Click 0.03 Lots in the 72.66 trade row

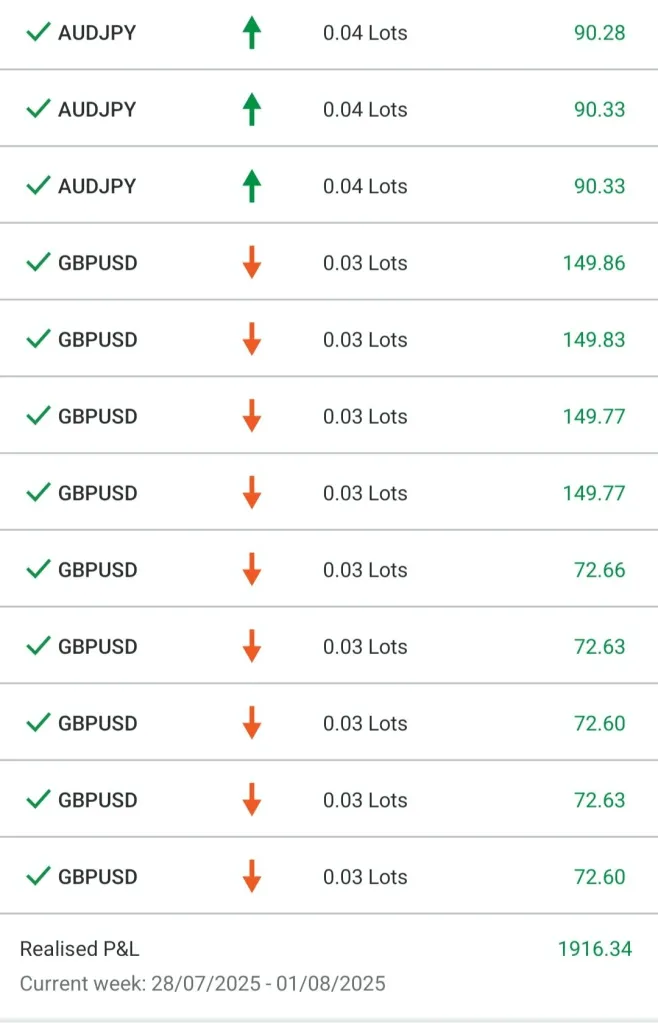(365, 570)
